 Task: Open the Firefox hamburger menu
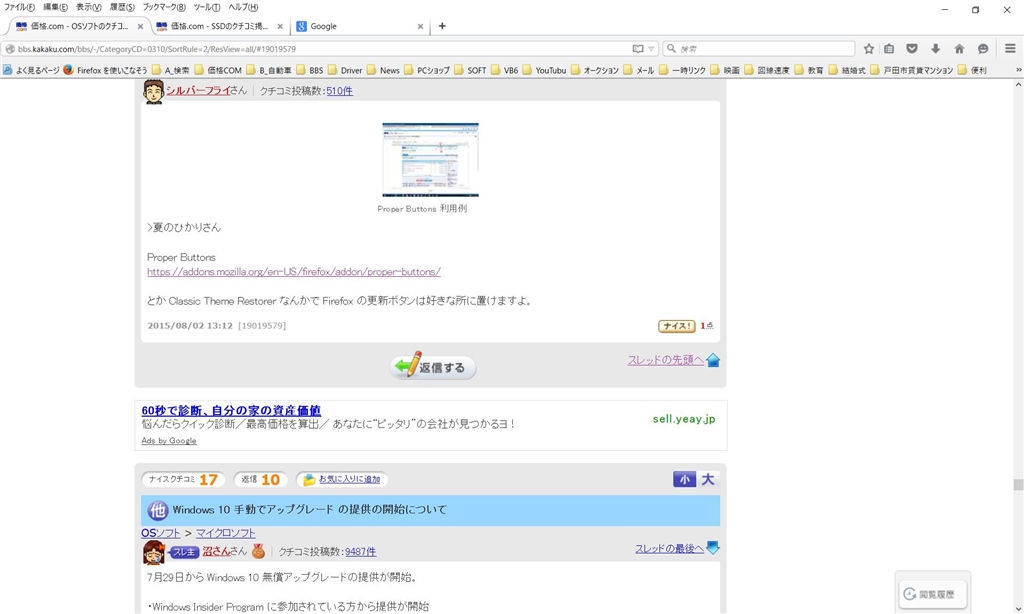click(1010, 48)
